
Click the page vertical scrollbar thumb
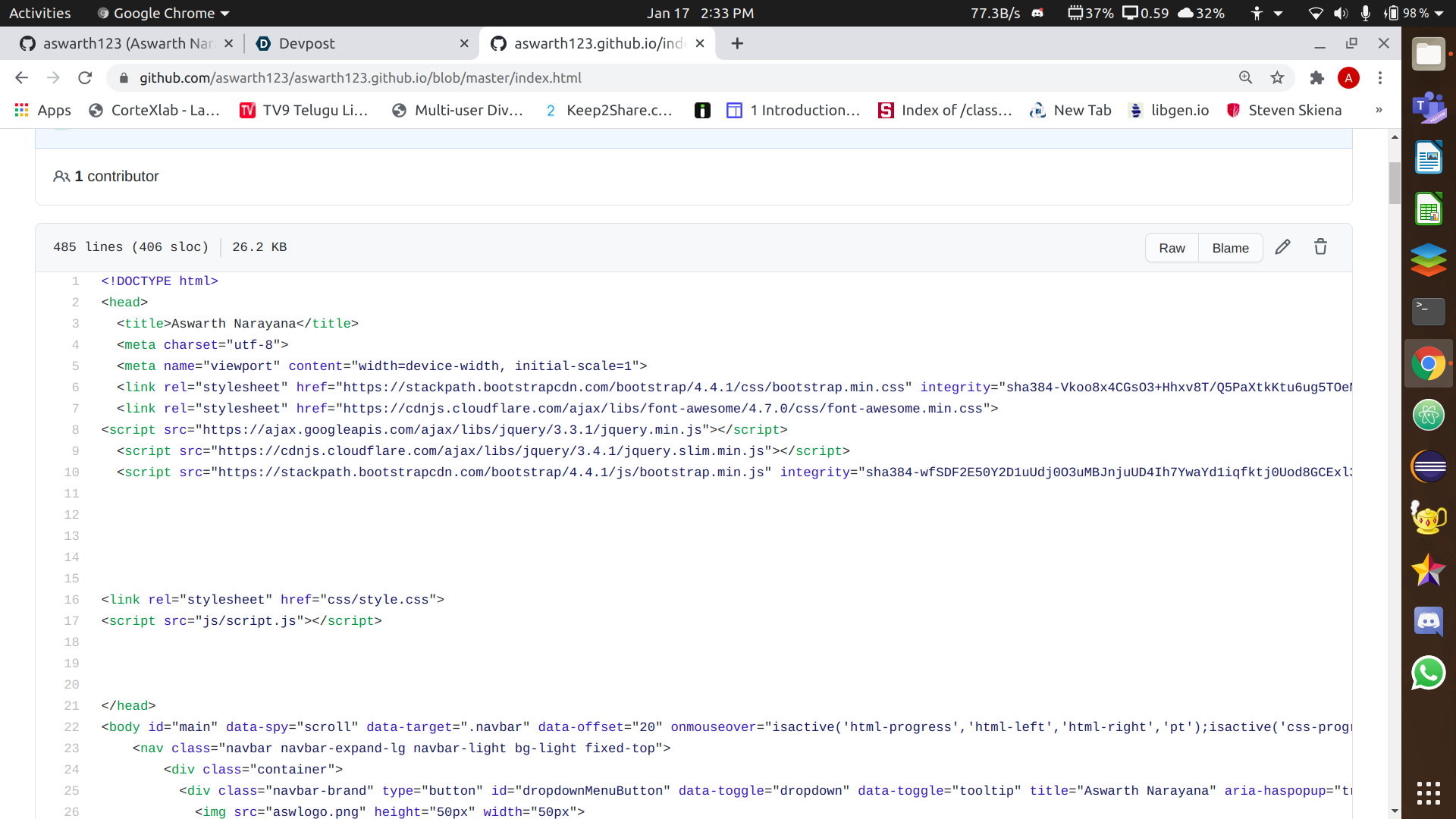point(1395,182)
